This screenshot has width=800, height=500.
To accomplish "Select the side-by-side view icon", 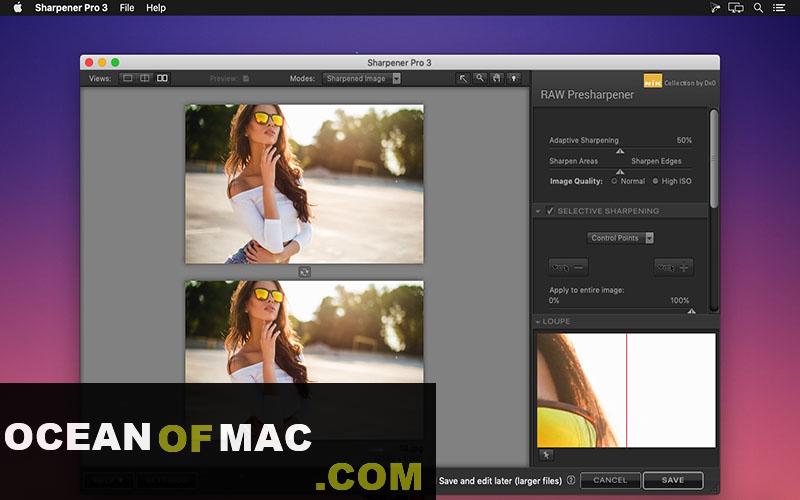I will (162, 78).
